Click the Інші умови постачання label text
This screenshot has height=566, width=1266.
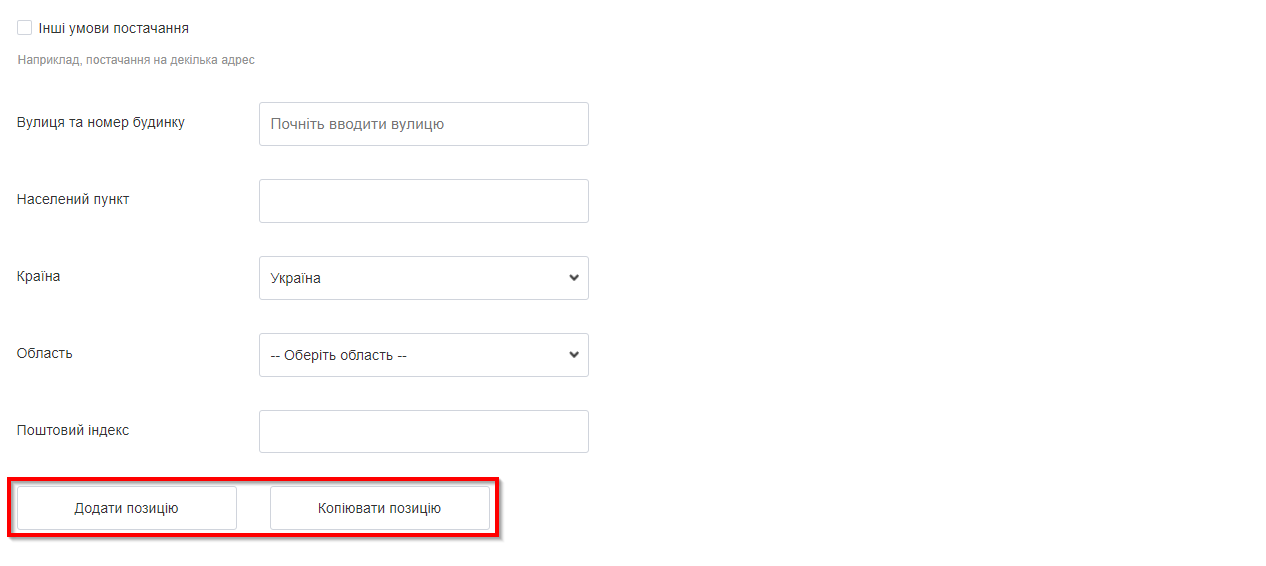(x=113, y=28)
